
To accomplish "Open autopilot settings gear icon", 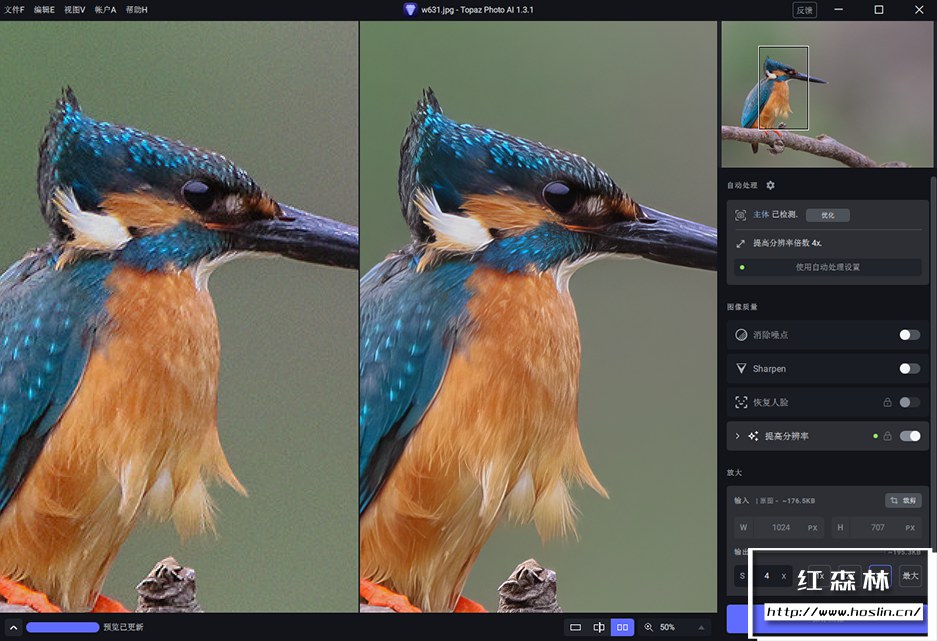I will click(x=770, y=185).
